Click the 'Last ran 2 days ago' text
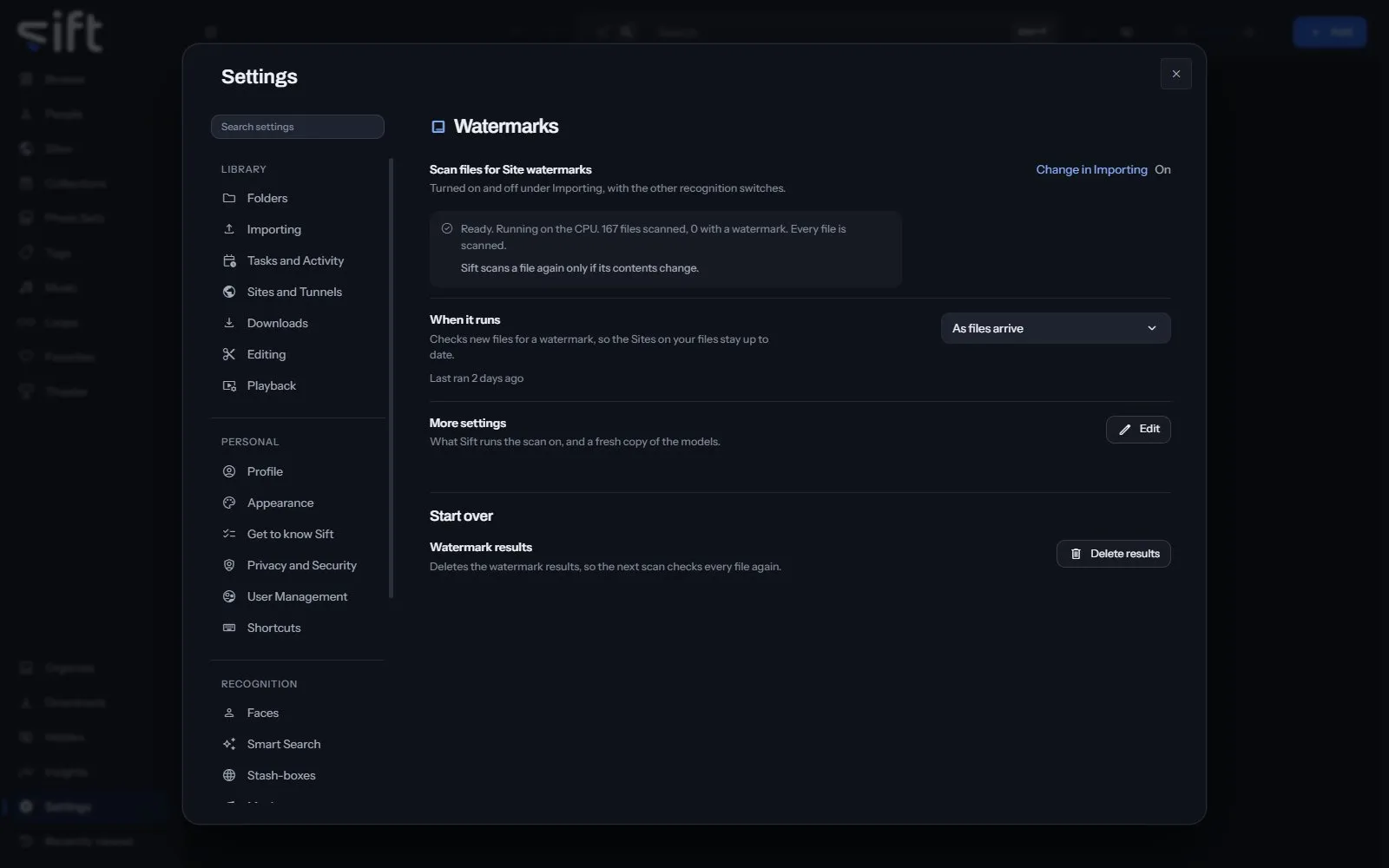This screenshot has height=868, width=1389. (477, 378)
